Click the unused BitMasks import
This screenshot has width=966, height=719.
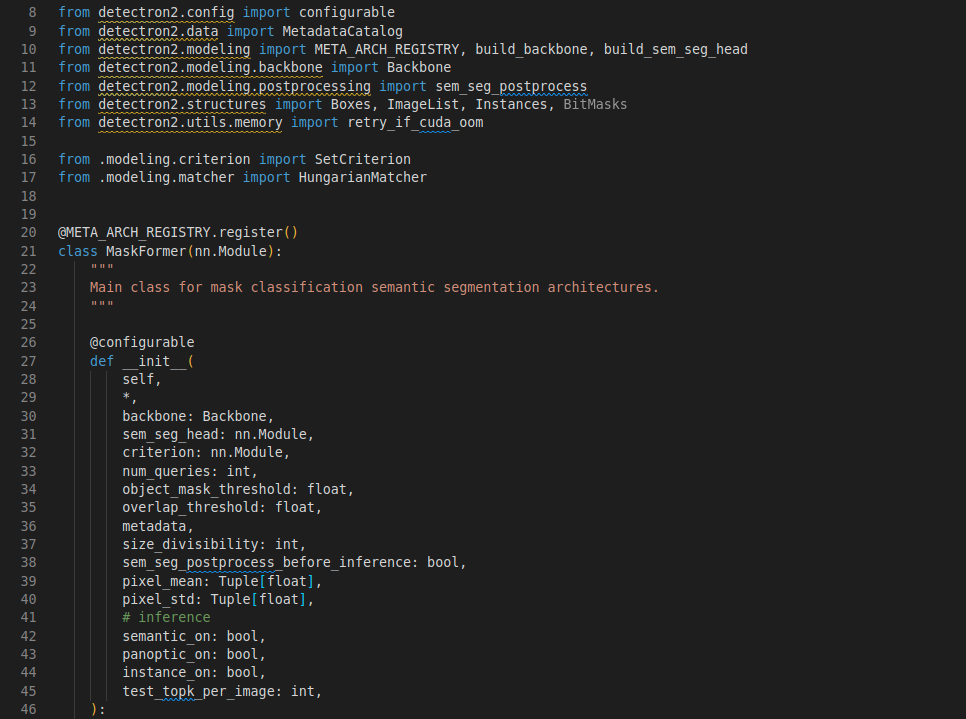(x=595, y=105)
